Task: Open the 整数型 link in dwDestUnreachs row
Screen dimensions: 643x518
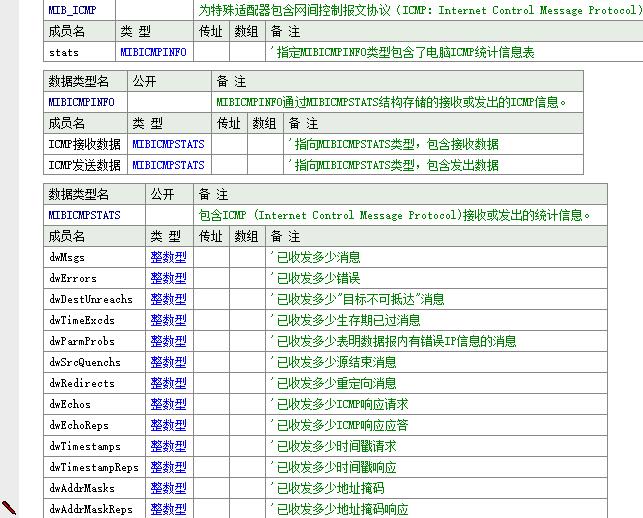Action: 169,299
